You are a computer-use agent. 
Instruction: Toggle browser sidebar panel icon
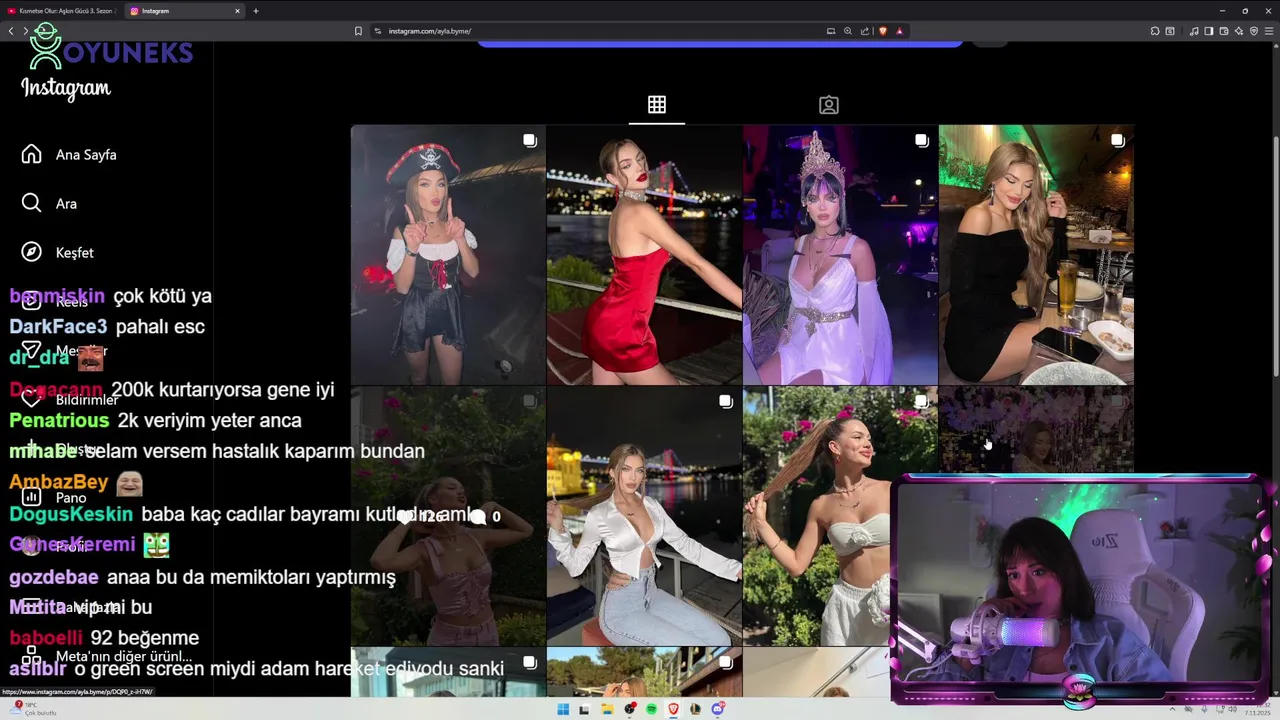pyautogui.click(x=1209, y=31)
